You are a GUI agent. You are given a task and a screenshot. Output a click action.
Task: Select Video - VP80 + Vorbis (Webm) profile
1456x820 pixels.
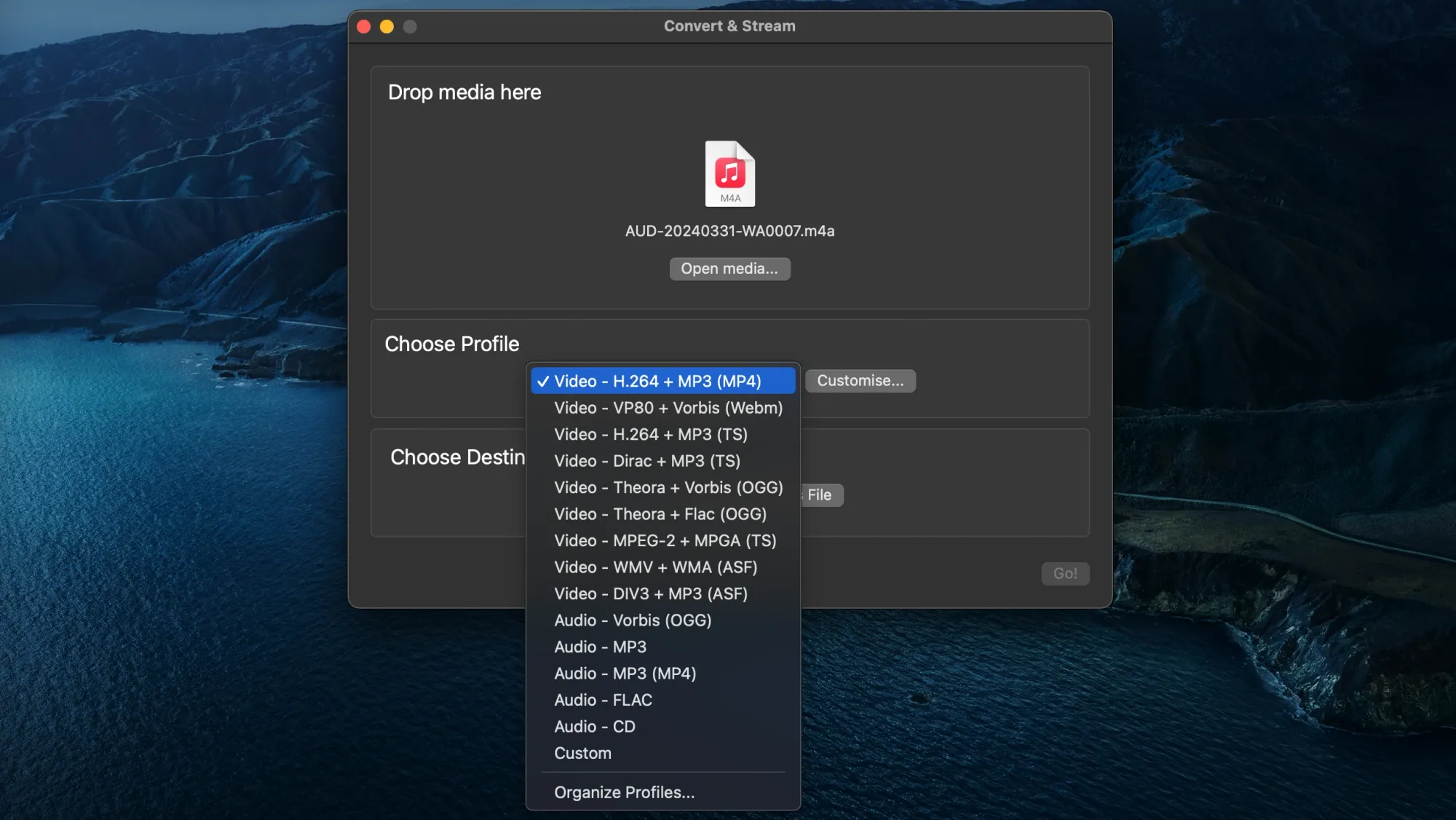668,408
